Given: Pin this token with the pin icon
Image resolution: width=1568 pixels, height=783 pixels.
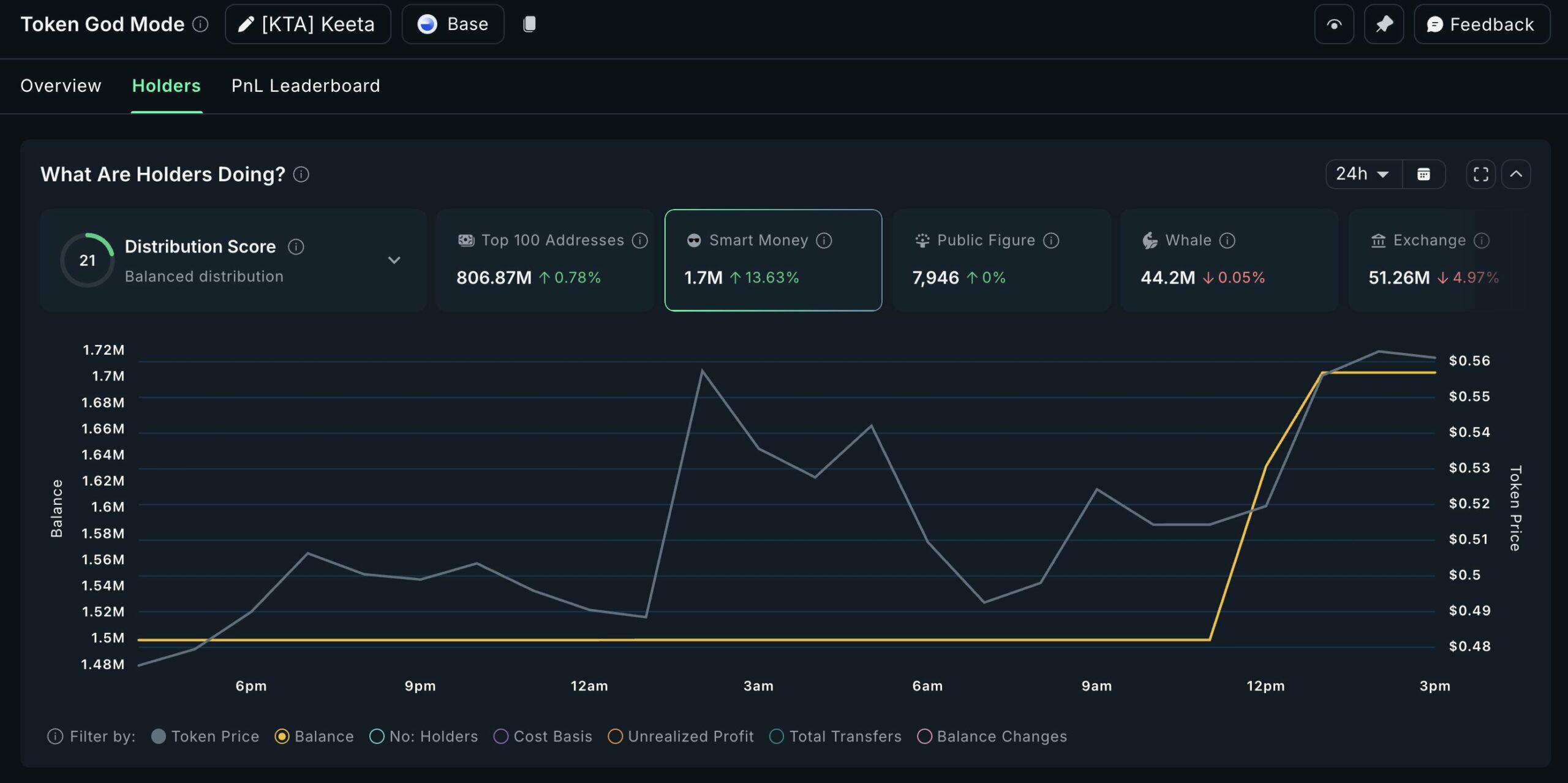Looking at the screenshot, I should tap(1384, 25).
